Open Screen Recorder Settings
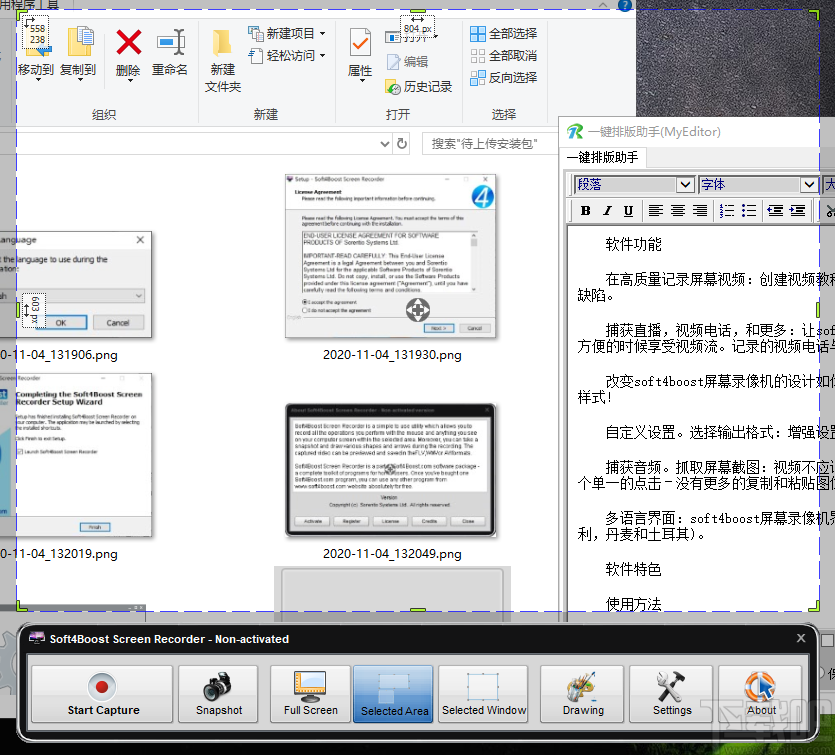Viewport: 835px width, 755px height. 670,694
